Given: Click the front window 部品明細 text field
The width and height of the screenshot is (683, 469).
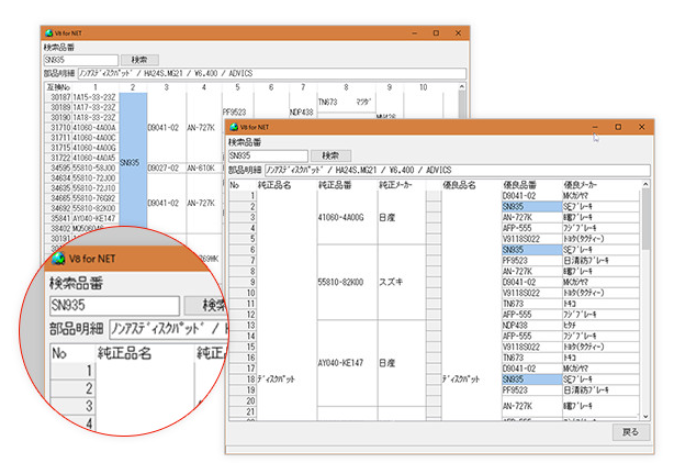Looking at the screenshot, I should coord(449,170).
